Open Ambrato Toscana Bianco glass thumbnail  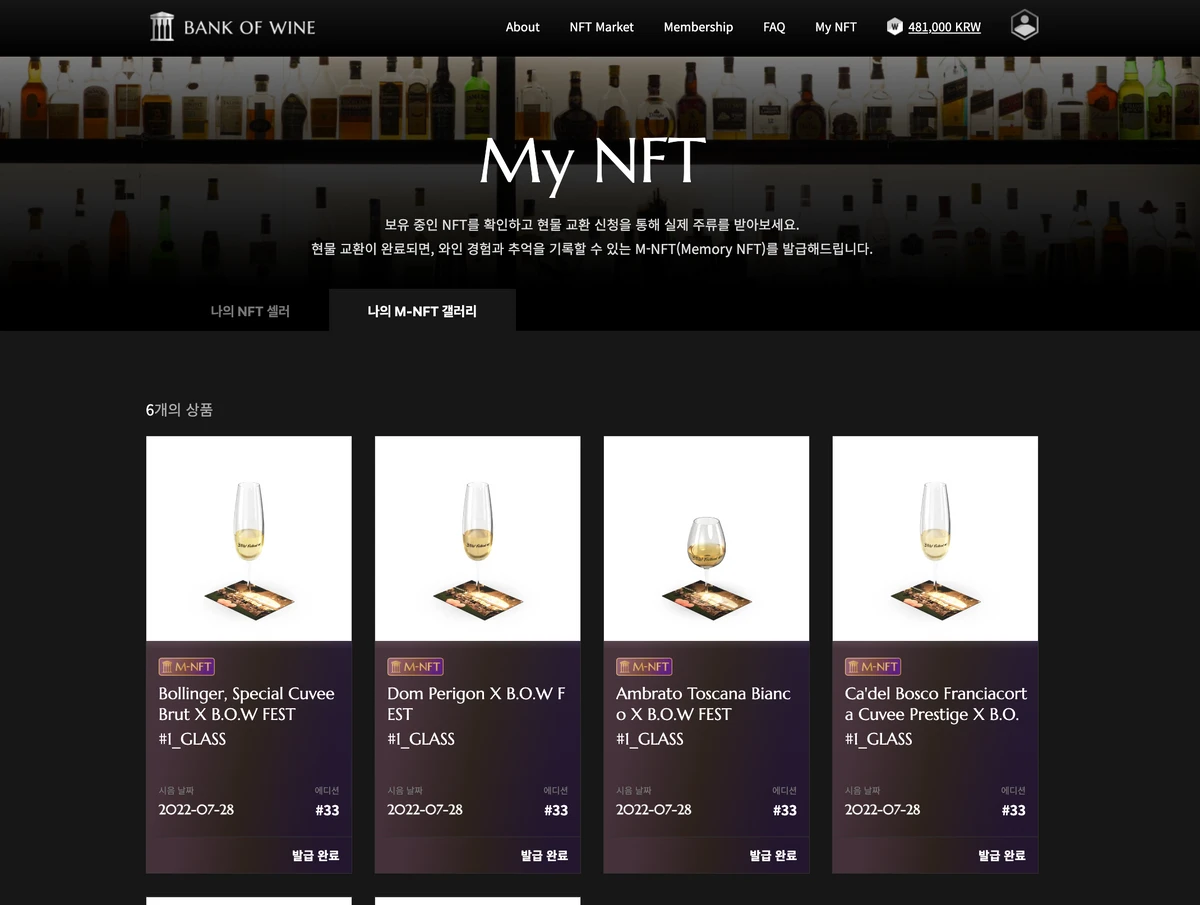(x=706, y=539)
